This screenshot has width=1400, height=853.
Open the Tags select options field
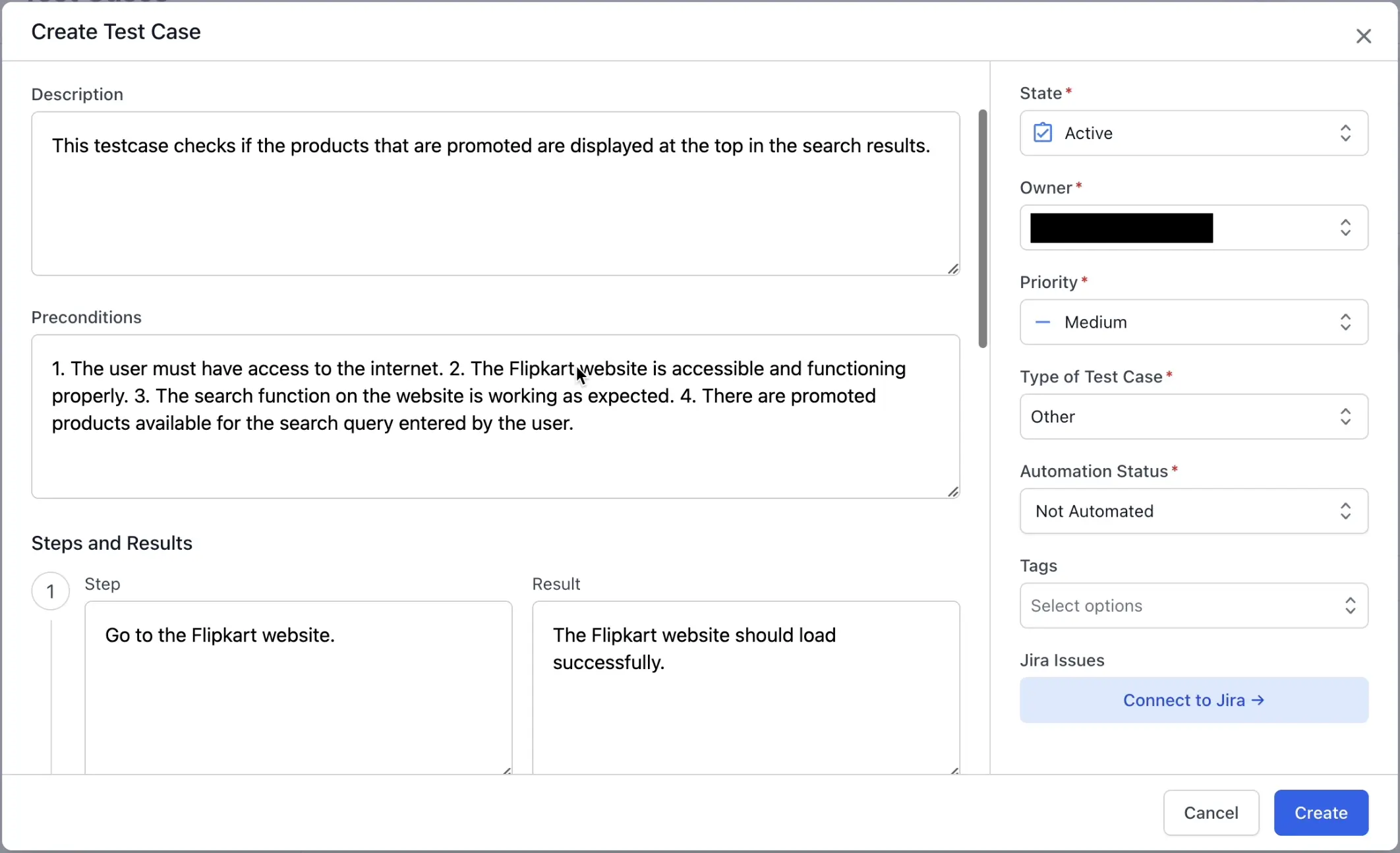click(x=1193, y=605)
